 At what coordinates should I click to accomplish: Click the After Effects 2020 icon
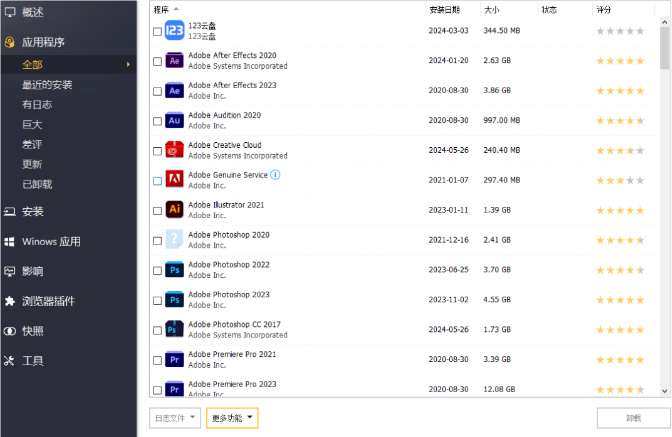click(174, 61)
